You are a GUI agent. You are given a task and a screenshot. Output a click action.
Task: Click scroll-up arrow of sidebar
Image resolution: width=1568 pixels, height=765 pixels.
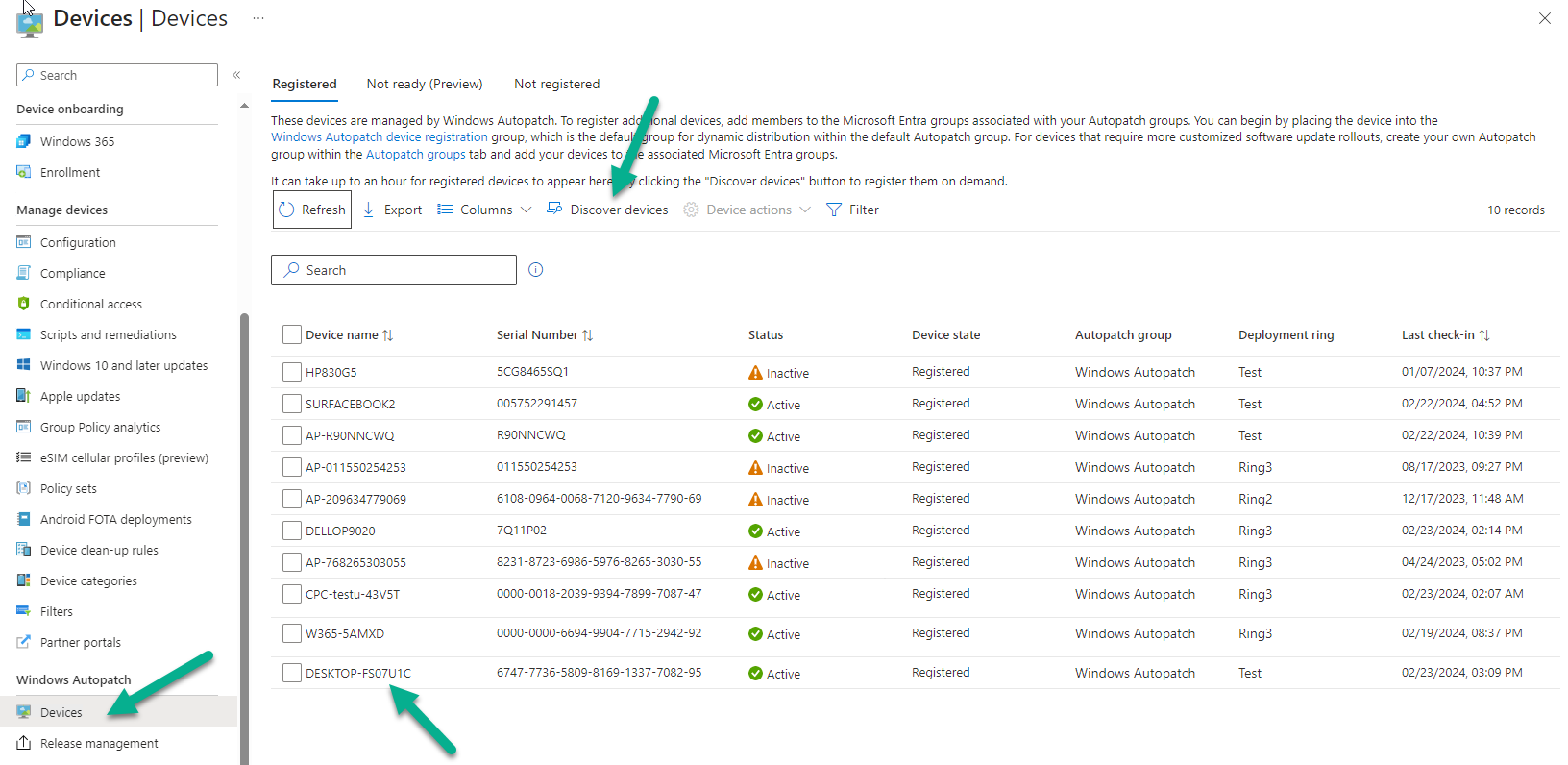point(244,106)
